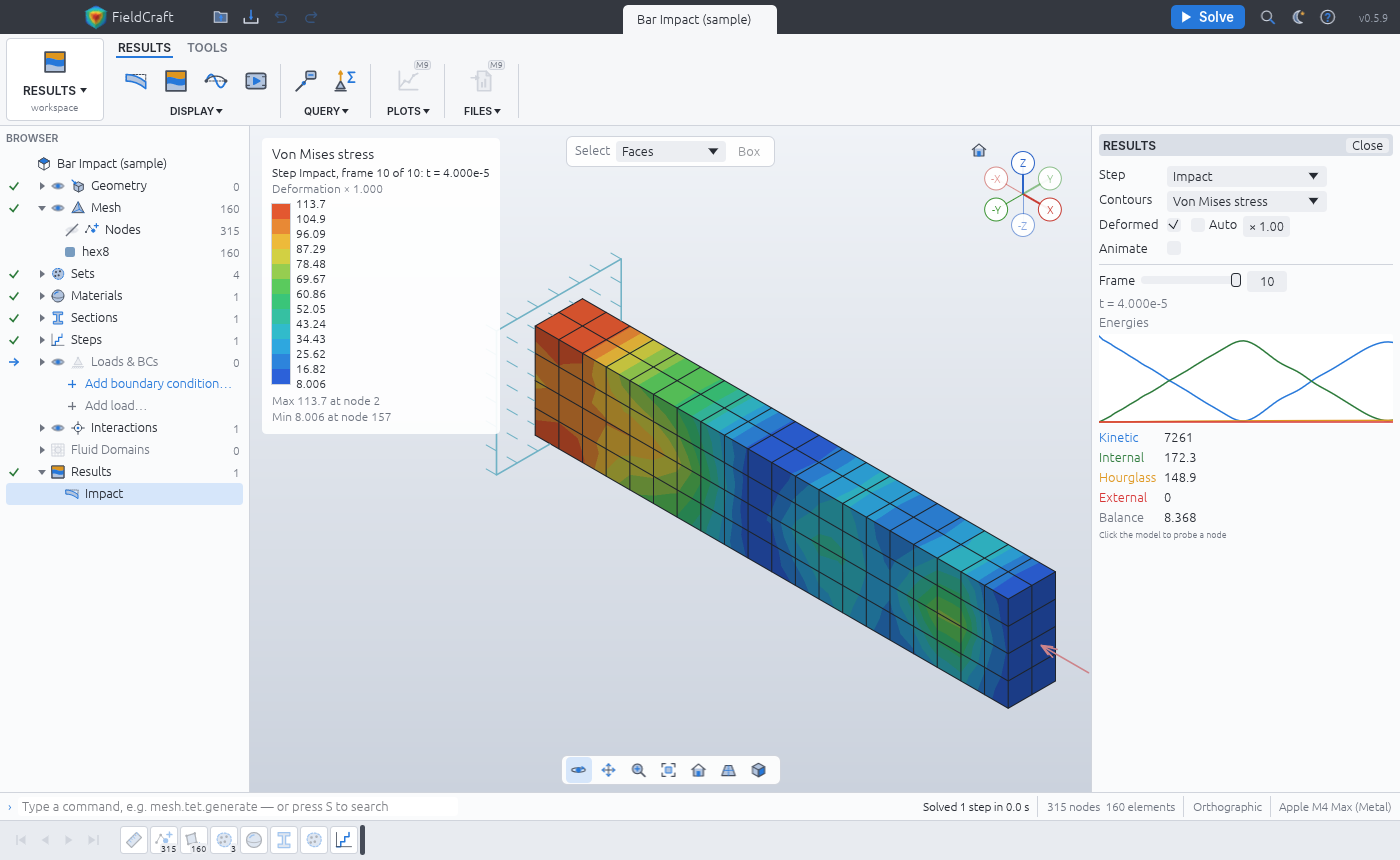The width and height of the screenshot is (1400, 860).
Task: Click the step chart icon in timeline
Action: pos(344,840)
